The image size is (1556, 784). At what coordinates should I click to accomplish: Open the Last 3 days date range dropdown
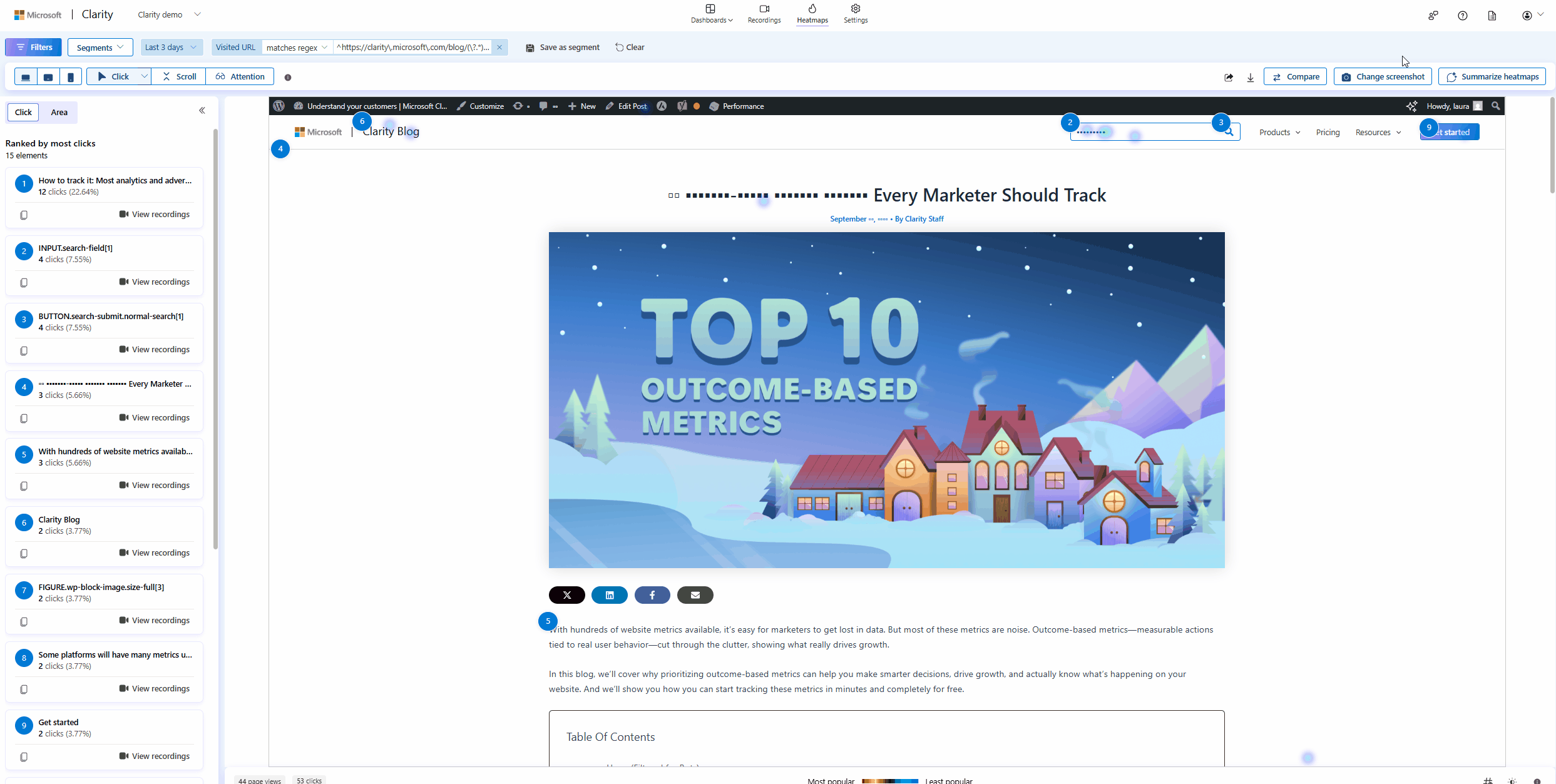(171, 48)
